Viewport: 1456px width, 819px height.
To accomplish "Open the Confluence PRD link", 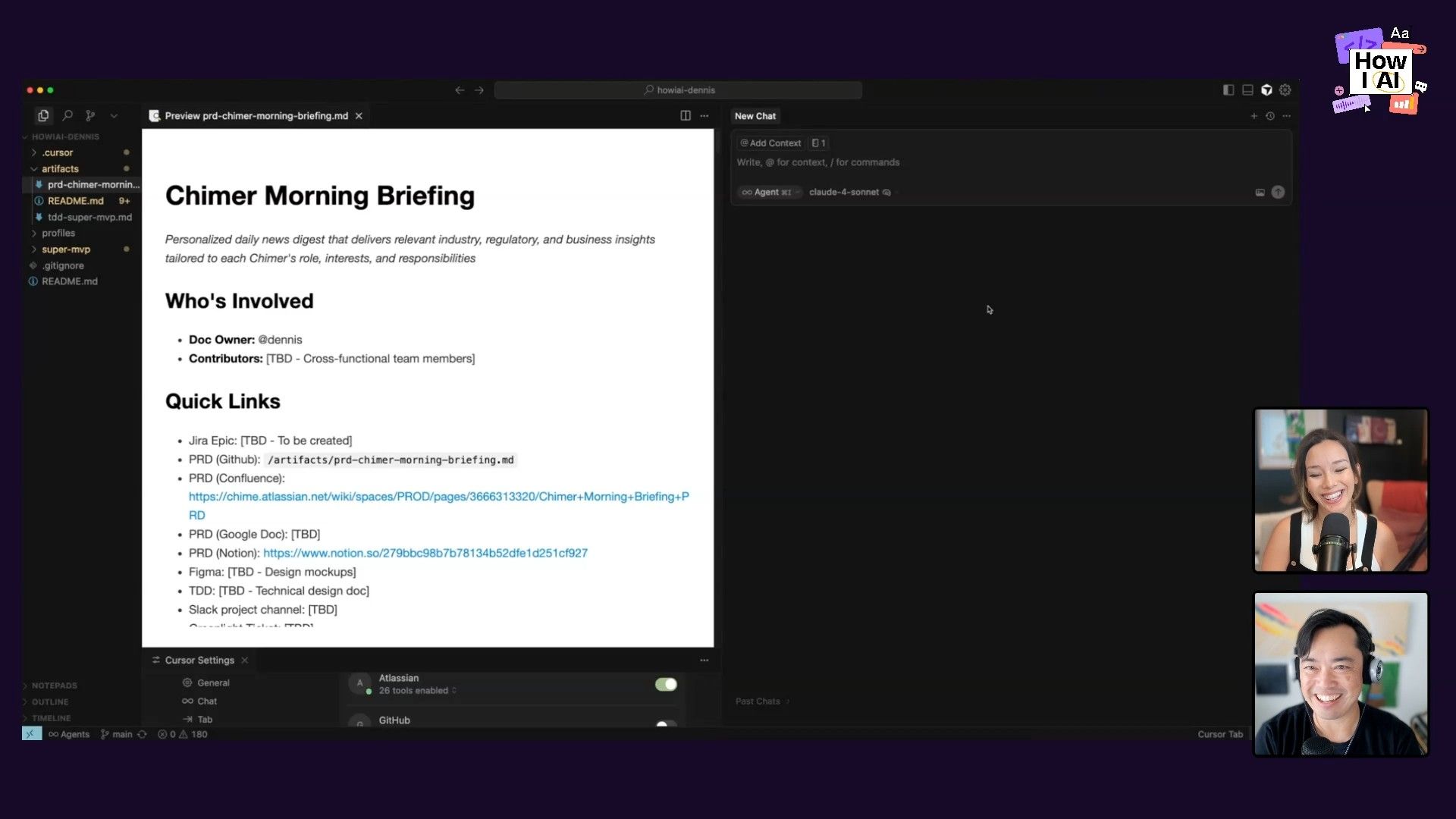I will click(x=438, y=506).
